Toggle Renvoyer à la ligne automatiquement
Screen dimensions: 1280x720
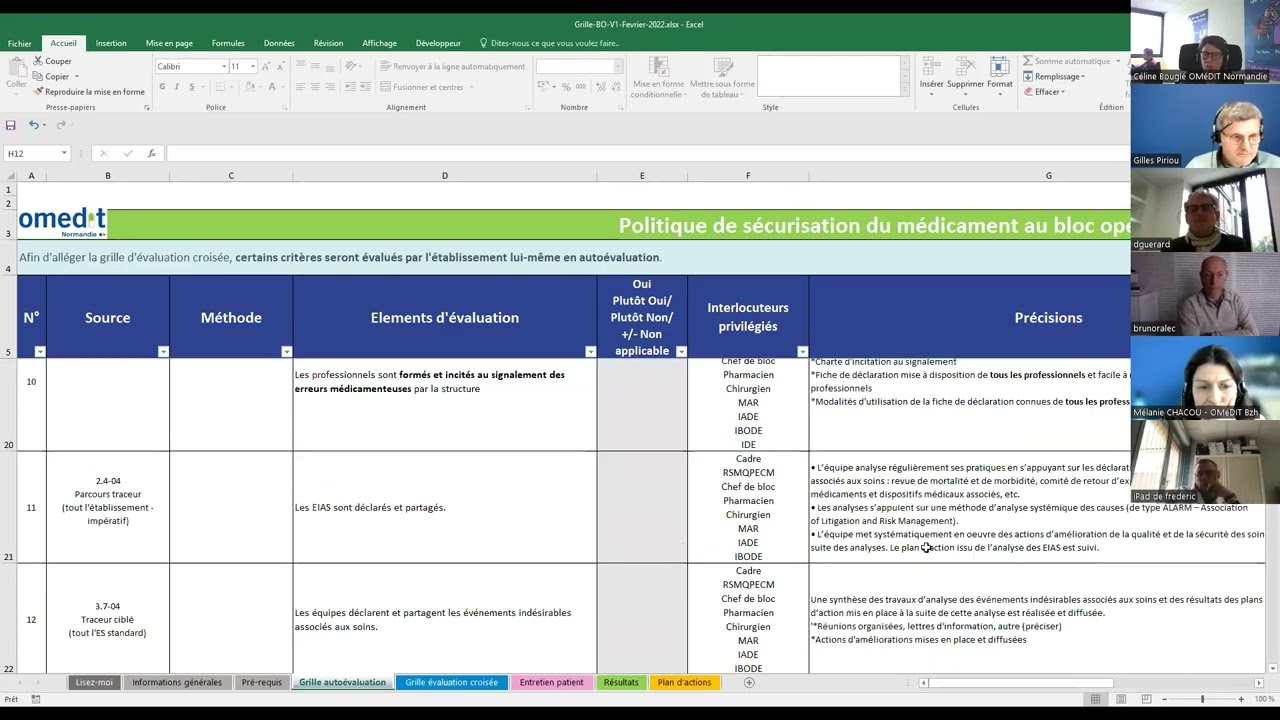coord(452,67)
